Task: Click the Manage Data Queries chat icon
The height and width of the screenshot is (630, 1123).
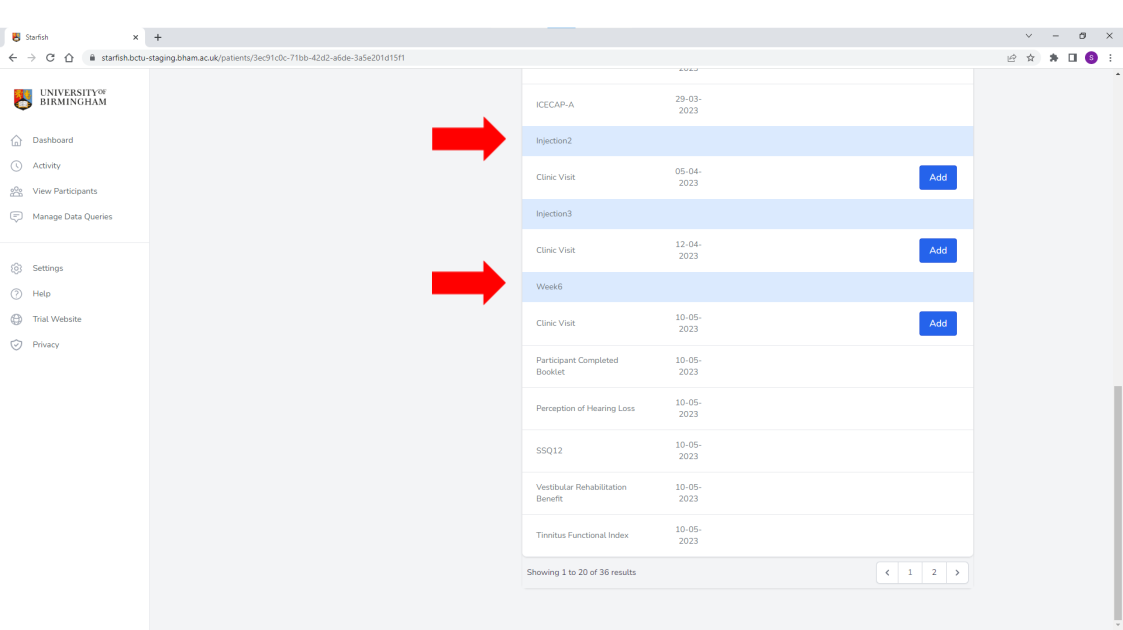Action: (16, 217)
